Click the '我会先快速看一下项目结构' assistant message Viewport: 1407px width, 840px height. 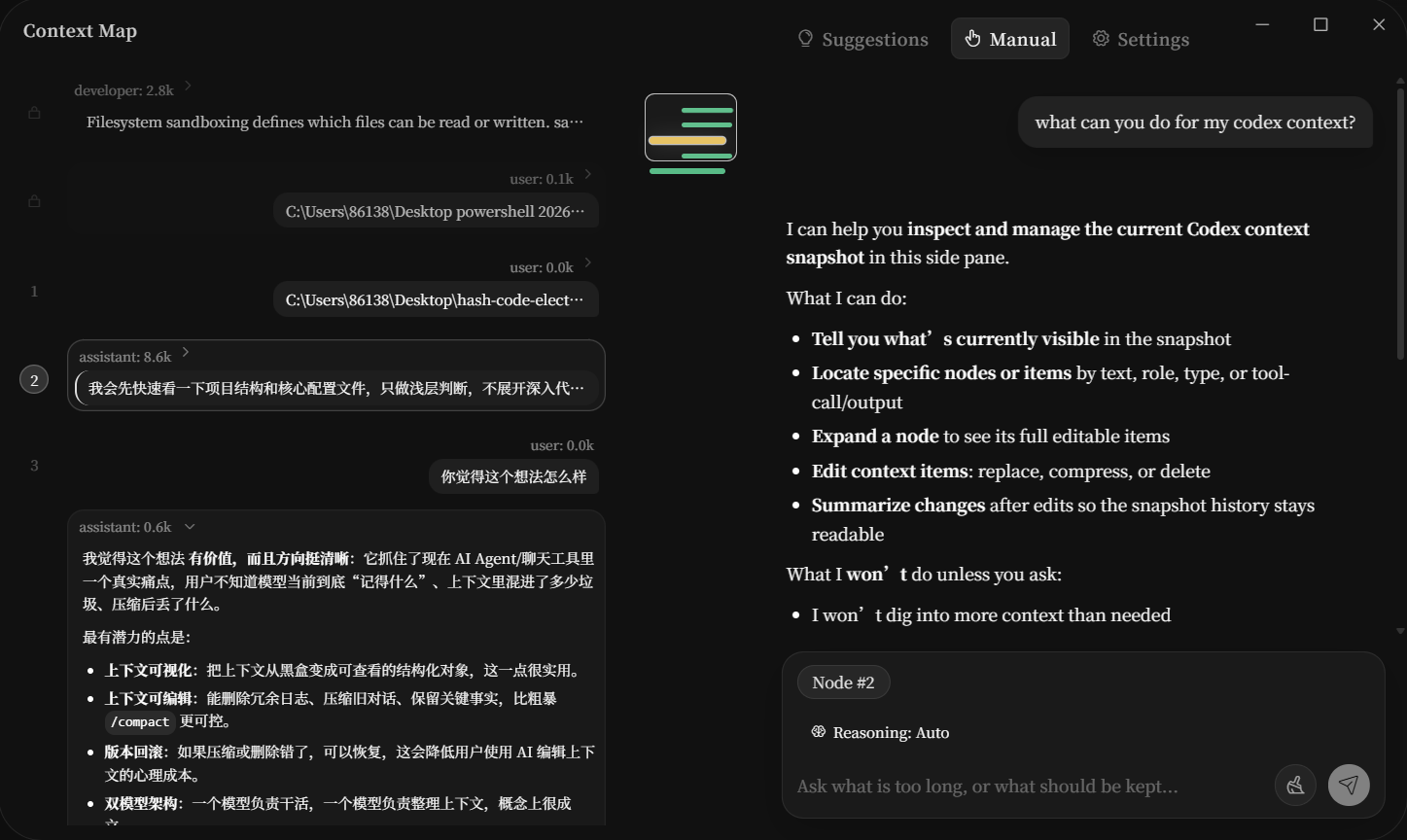(336, 388)
